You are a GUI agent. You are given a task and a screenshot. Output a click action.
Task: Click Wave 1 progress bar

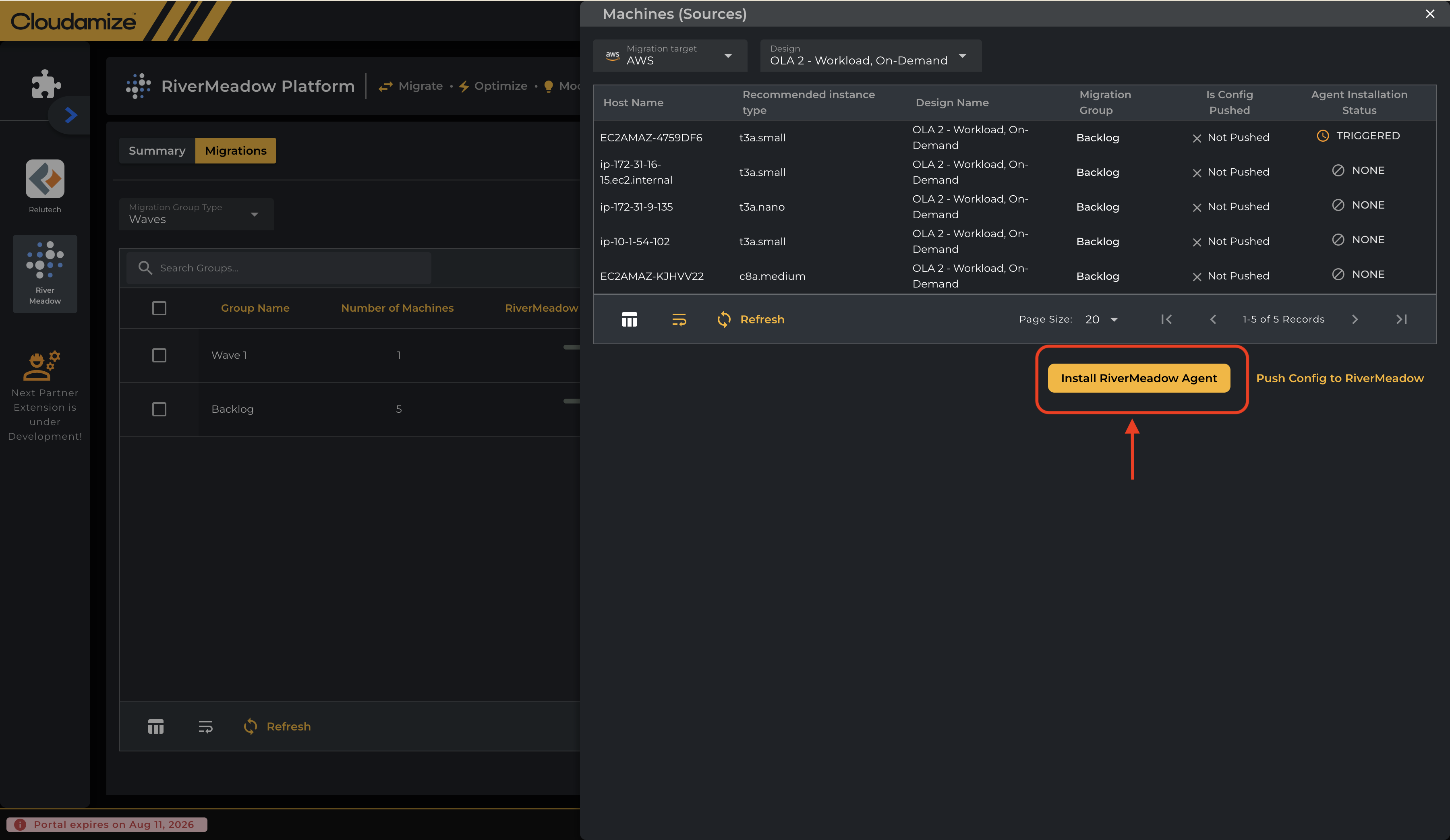(x=572, y=347)
